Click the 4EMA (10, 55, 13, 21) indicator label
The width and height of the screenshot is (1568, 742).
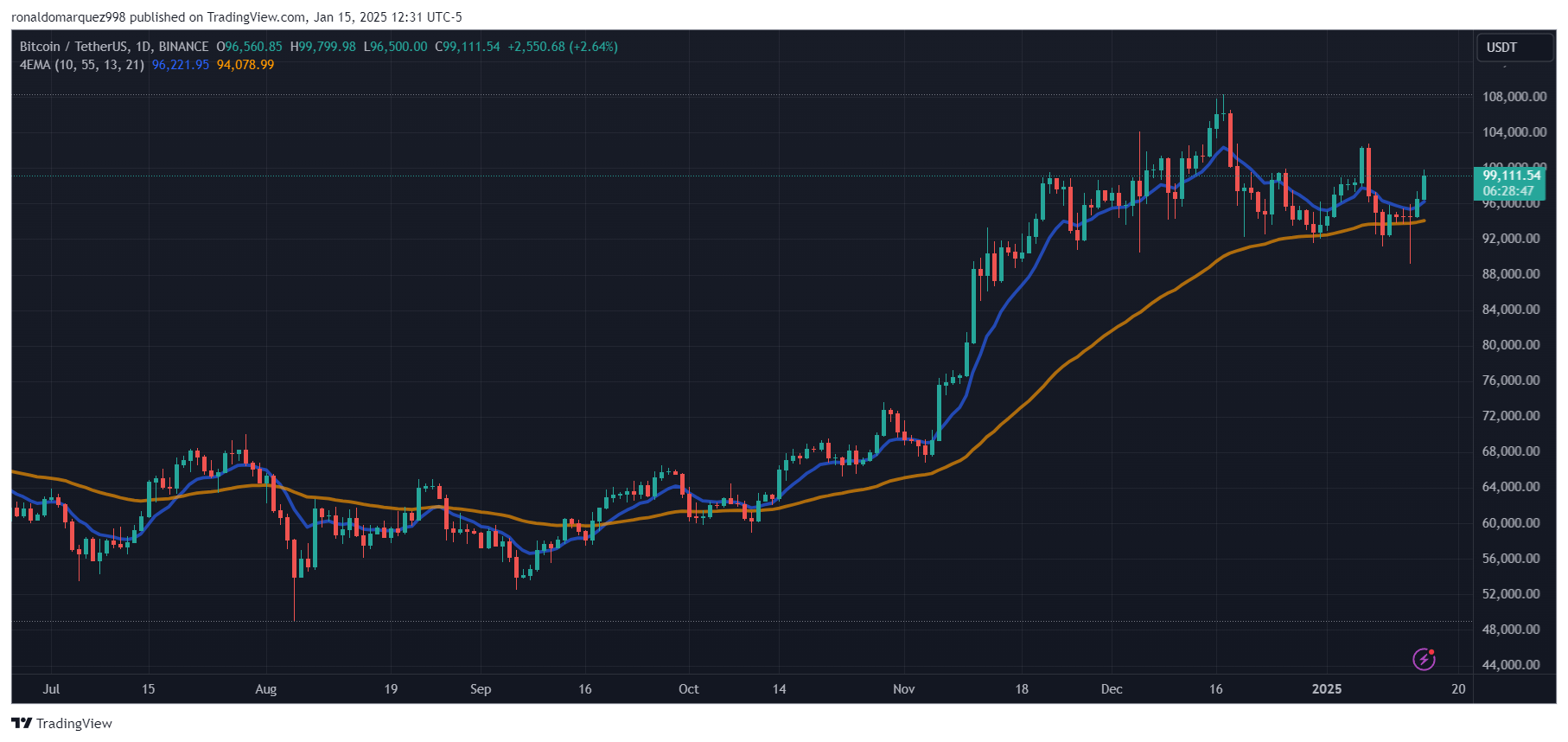(82, 65)
